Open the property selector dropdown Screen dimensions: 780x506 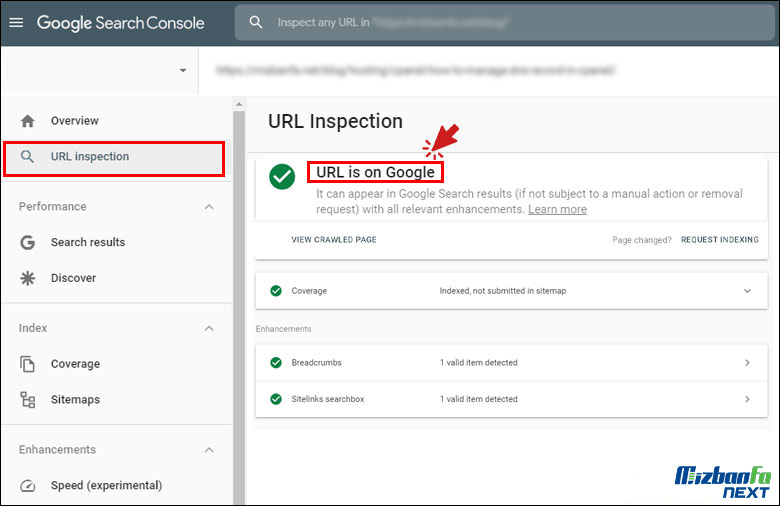click(183, 71)
